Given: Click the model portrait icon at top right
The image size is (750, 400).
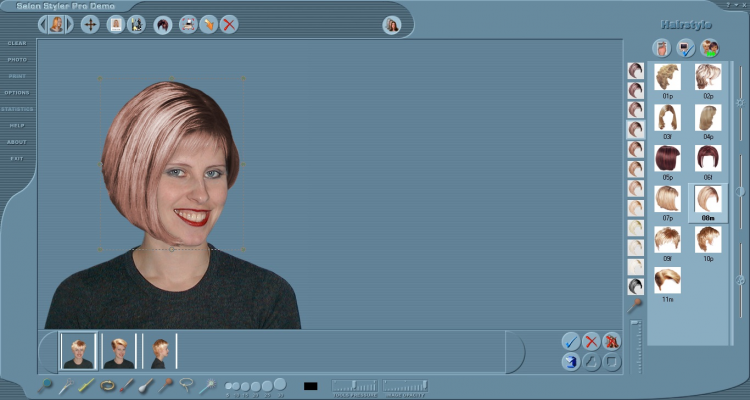Looking at the screenshot, I should pyautogui.click(x=391, y=25).
